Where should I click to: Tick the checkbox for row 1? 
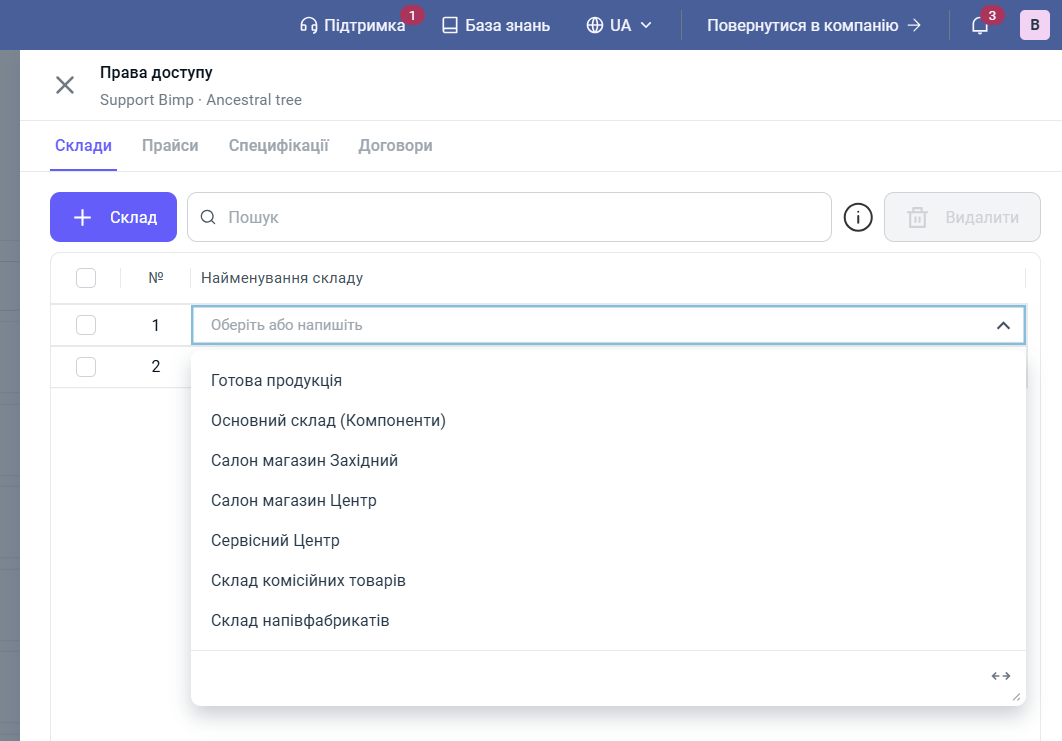pyautogui.click(x=86, y=325)
